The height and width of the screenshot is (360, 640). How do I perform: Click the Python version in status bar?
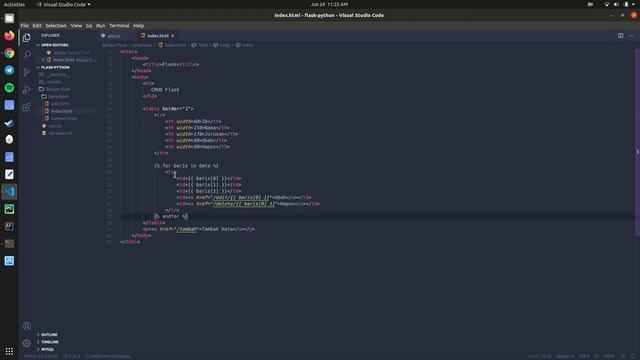[x=41, y=356]
